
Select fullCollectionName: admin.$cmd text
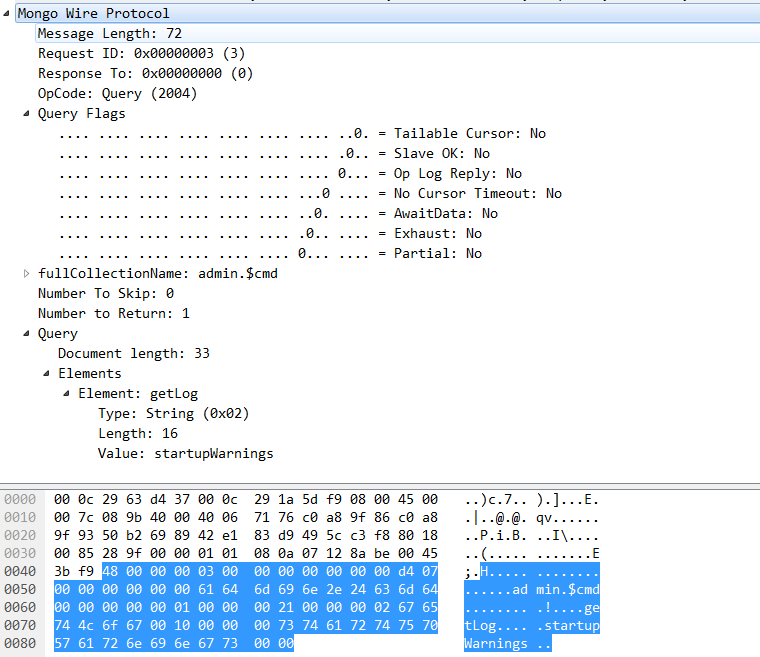click(158, 273)
